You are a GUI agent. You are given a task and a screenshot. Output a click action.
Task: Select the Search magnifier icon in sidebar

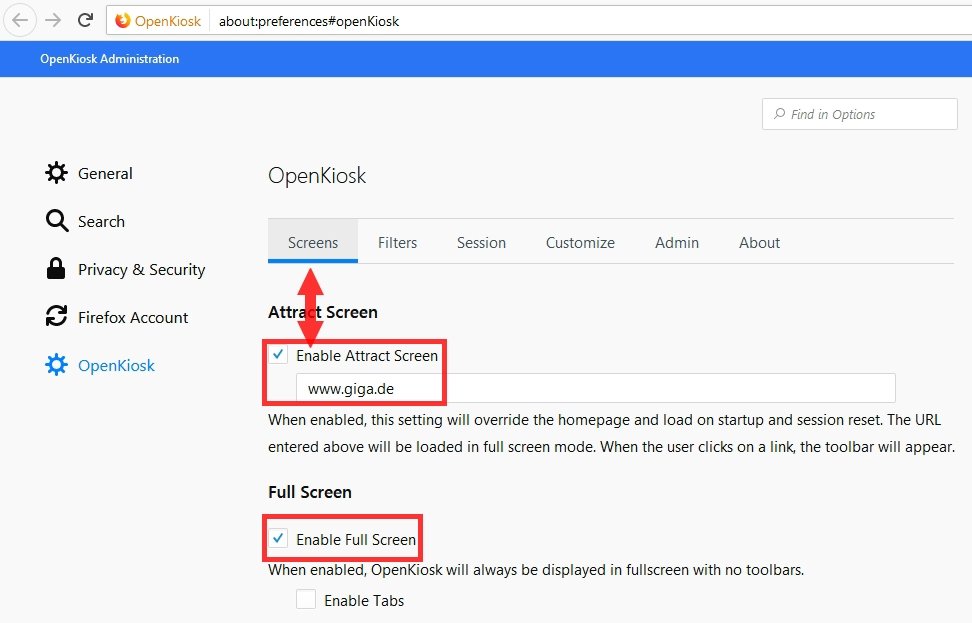[x=55, y=221]
